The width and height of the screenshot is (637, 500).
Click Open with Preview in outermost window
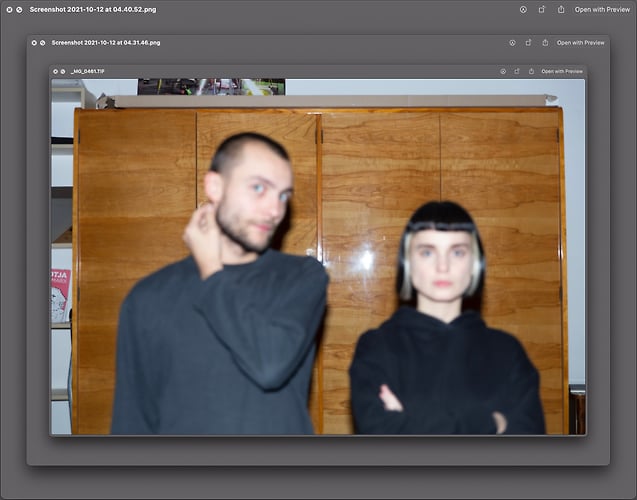click(x=602, y=9)
